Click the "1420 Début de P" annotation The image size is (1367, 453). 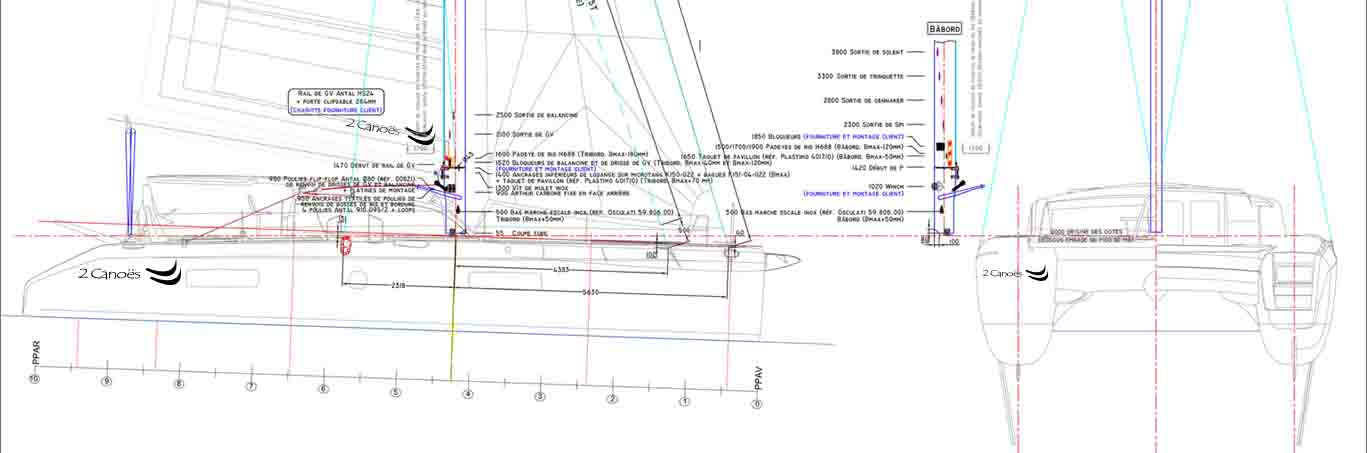[x=876, y=170]
